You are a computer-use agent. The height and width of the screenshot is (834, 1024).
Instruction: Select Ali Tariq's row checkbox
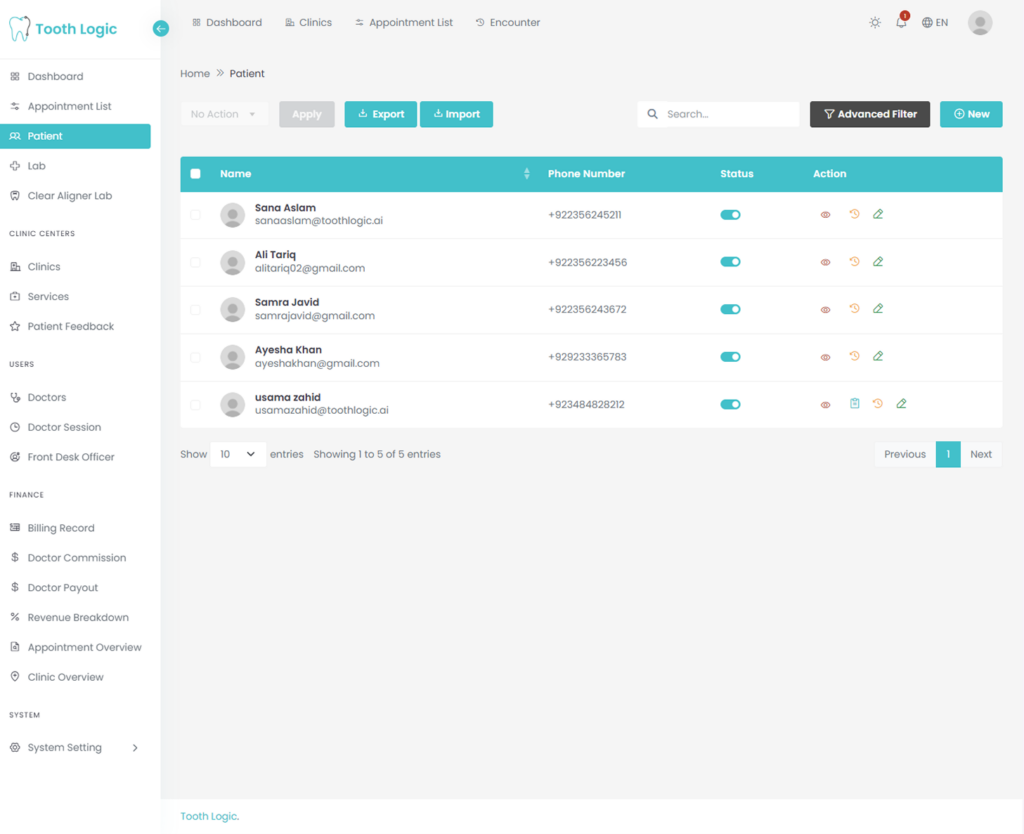(x=195, y=263)
